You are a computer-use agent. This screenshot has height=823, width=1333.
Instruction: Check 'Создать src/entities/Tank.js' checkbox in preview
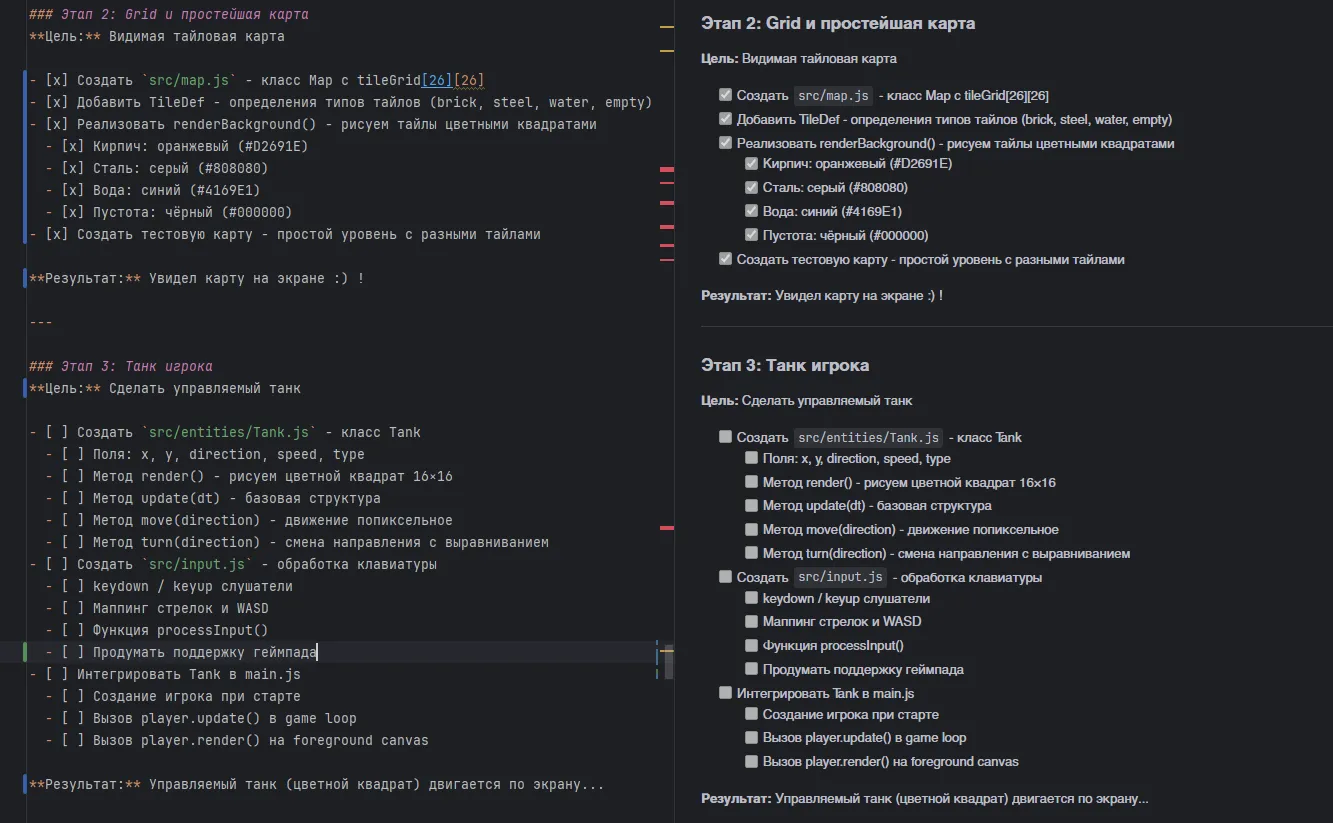point(725,437)
